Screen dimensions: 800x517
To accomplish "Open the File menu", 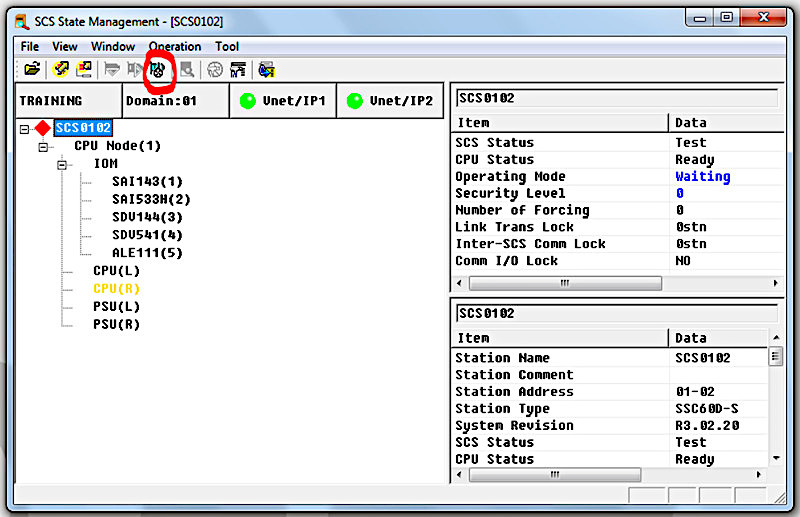I will 30,46.
